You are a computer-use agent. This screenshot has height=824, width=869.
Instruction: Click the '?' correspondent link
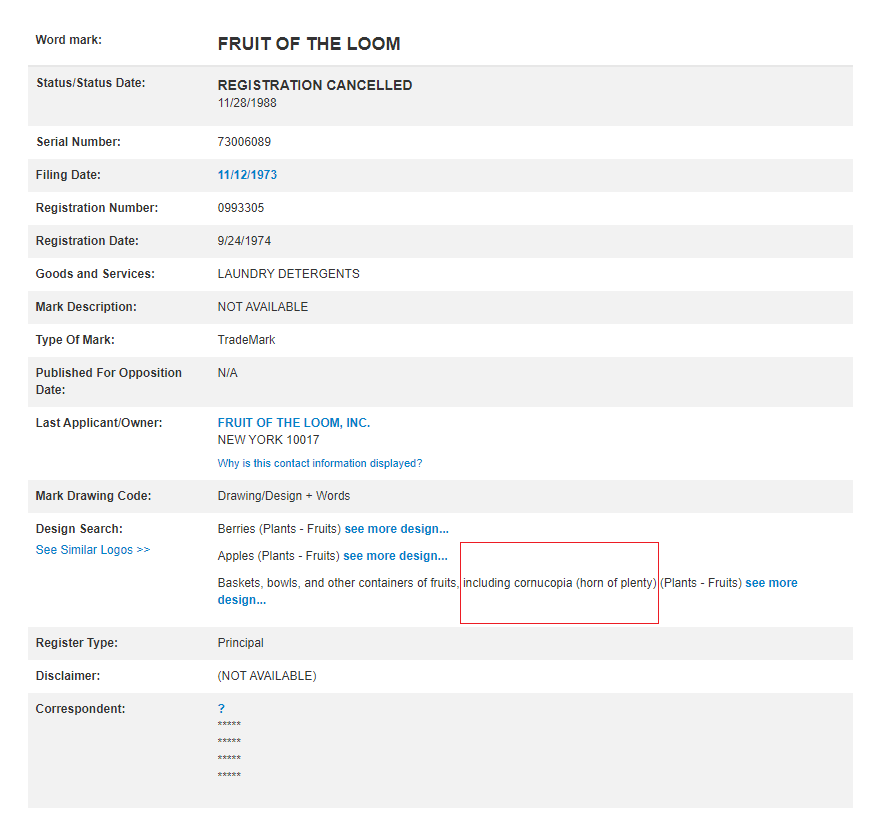[221, 708]
